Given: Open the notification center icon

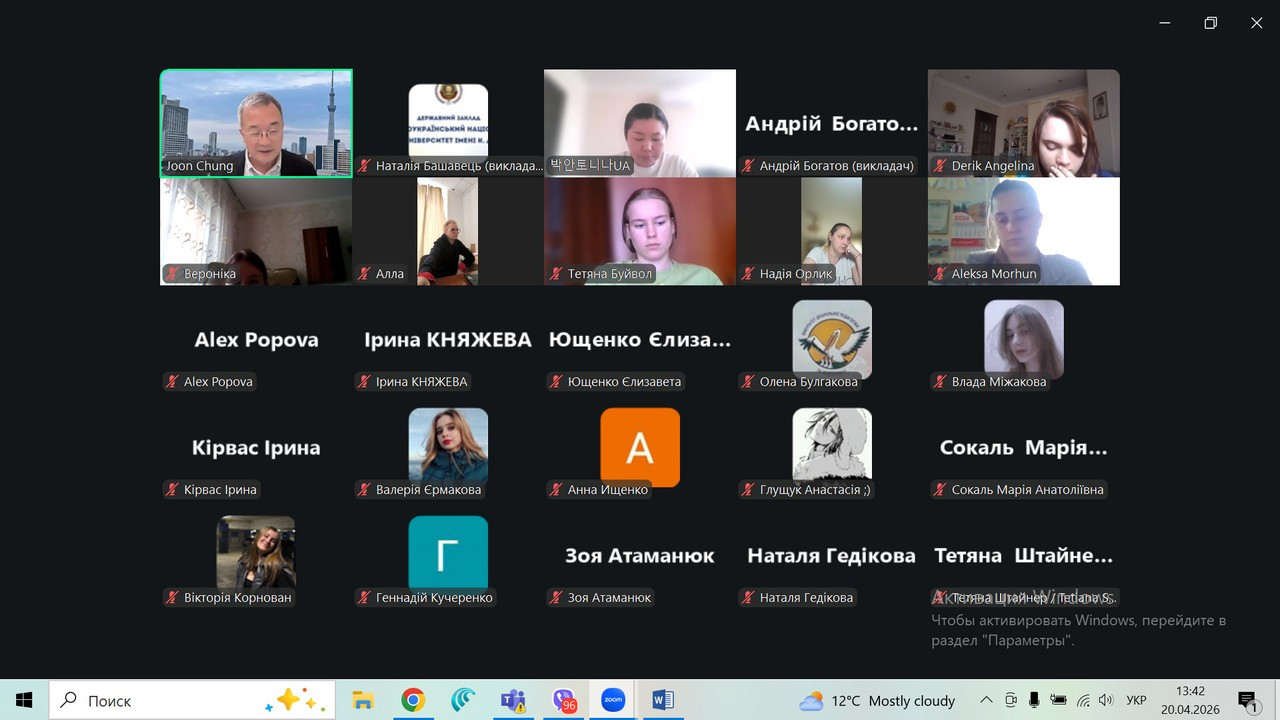Looking at the screenshot, I should (x=1247, y=700).
